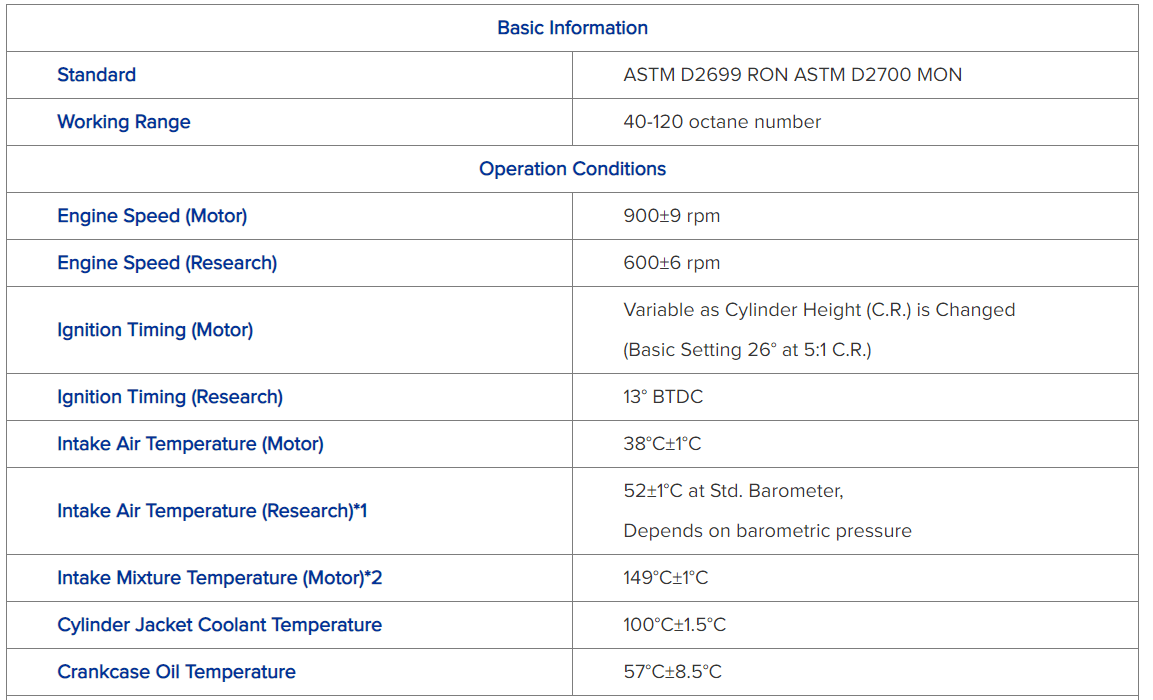
Task: Select the Ignition Timing (Research) label
Action: pos(170,397)
